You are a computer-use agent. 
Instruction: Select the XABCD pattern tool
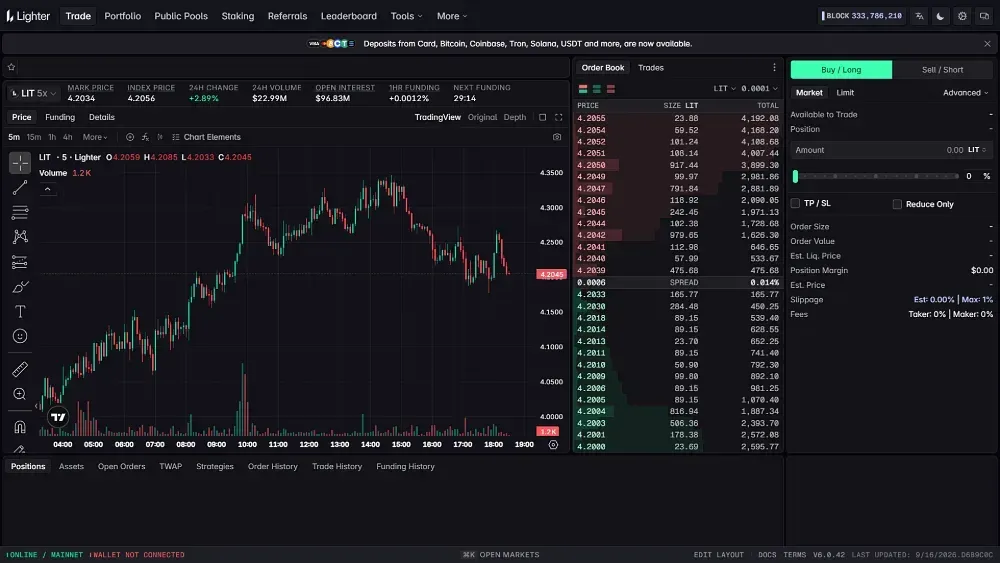click(x=20, y=237)
